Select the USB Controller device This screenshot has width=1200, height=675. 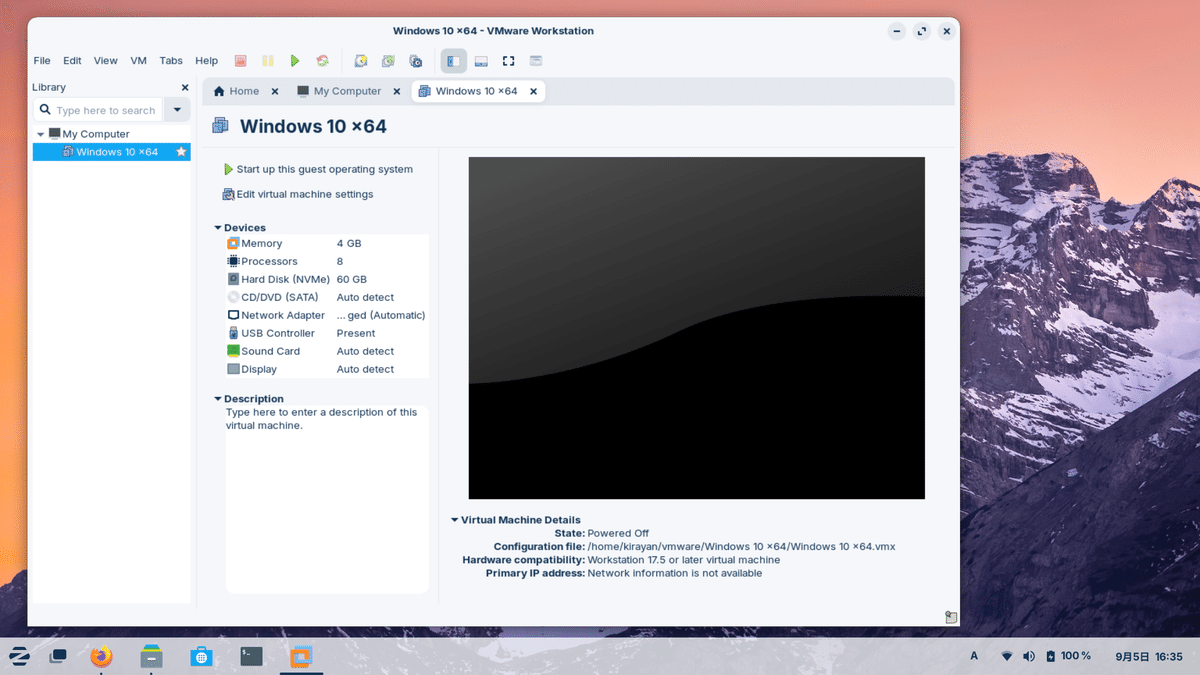click(327, 333)
